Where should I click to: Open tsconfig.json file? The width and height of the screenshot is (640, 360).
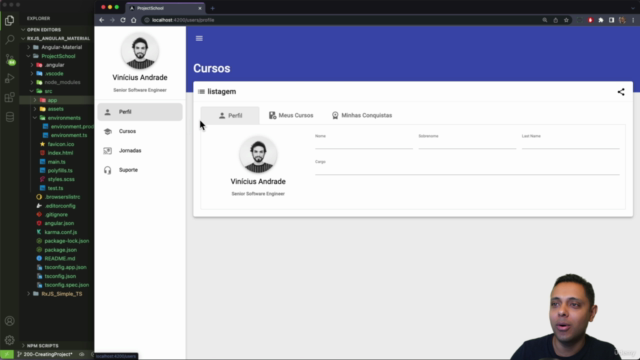point(60,276)
